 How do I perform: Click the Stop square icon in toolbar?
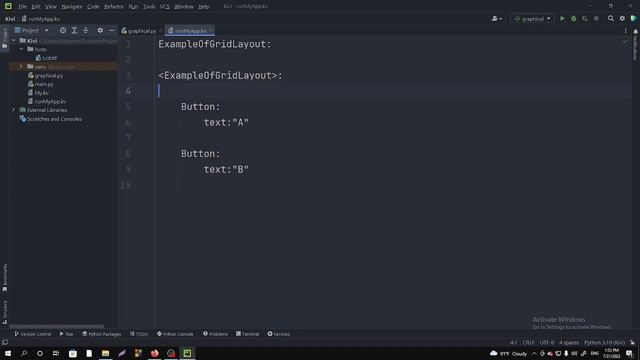[x=596, y=19]
